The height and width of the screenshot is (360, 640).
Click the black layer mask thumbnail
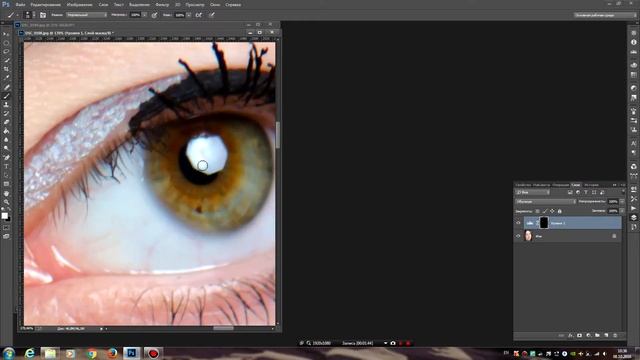pos(544,222)
